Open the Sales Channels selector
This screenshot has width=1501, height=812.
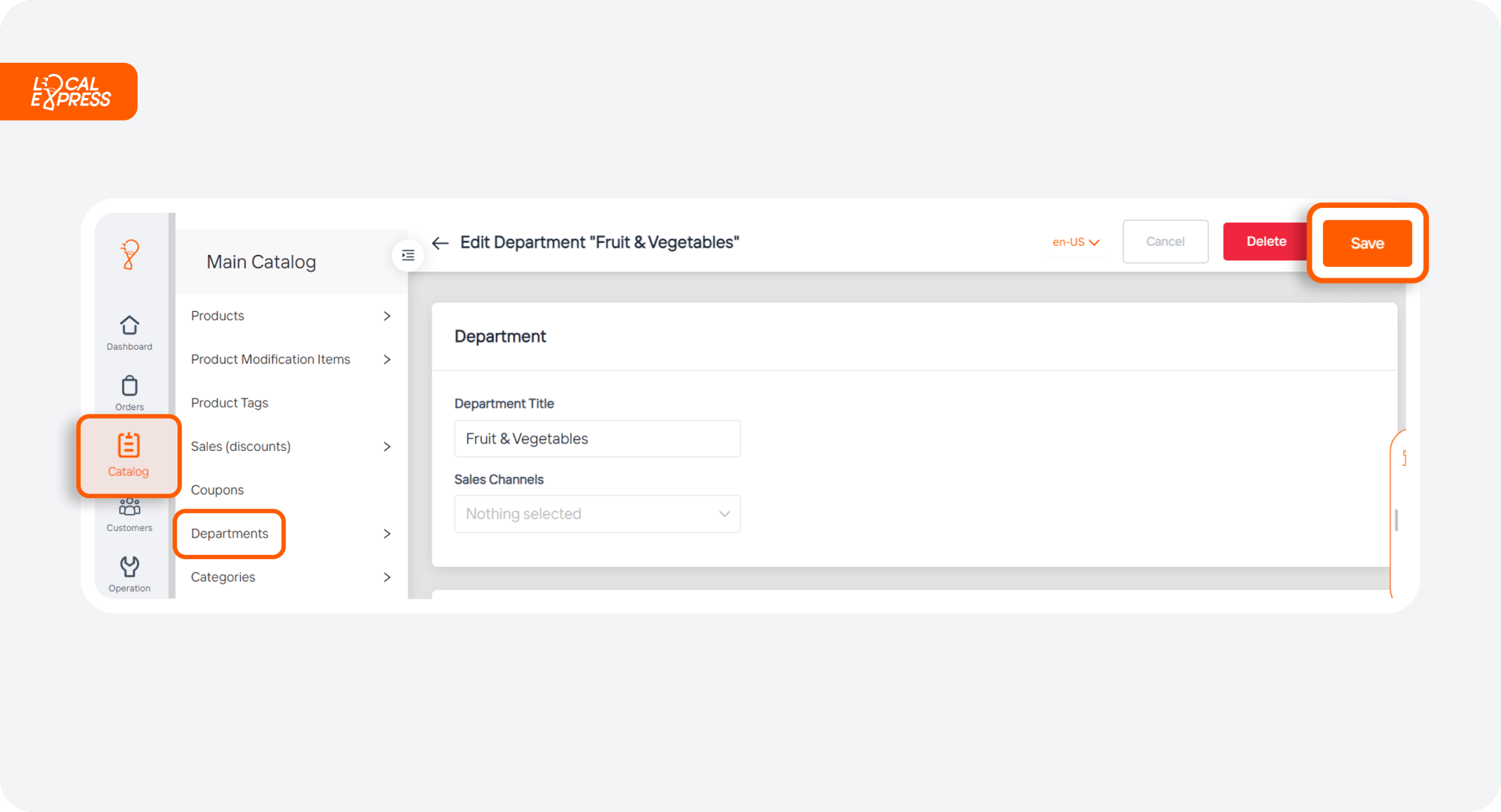(x=596, y=514)
